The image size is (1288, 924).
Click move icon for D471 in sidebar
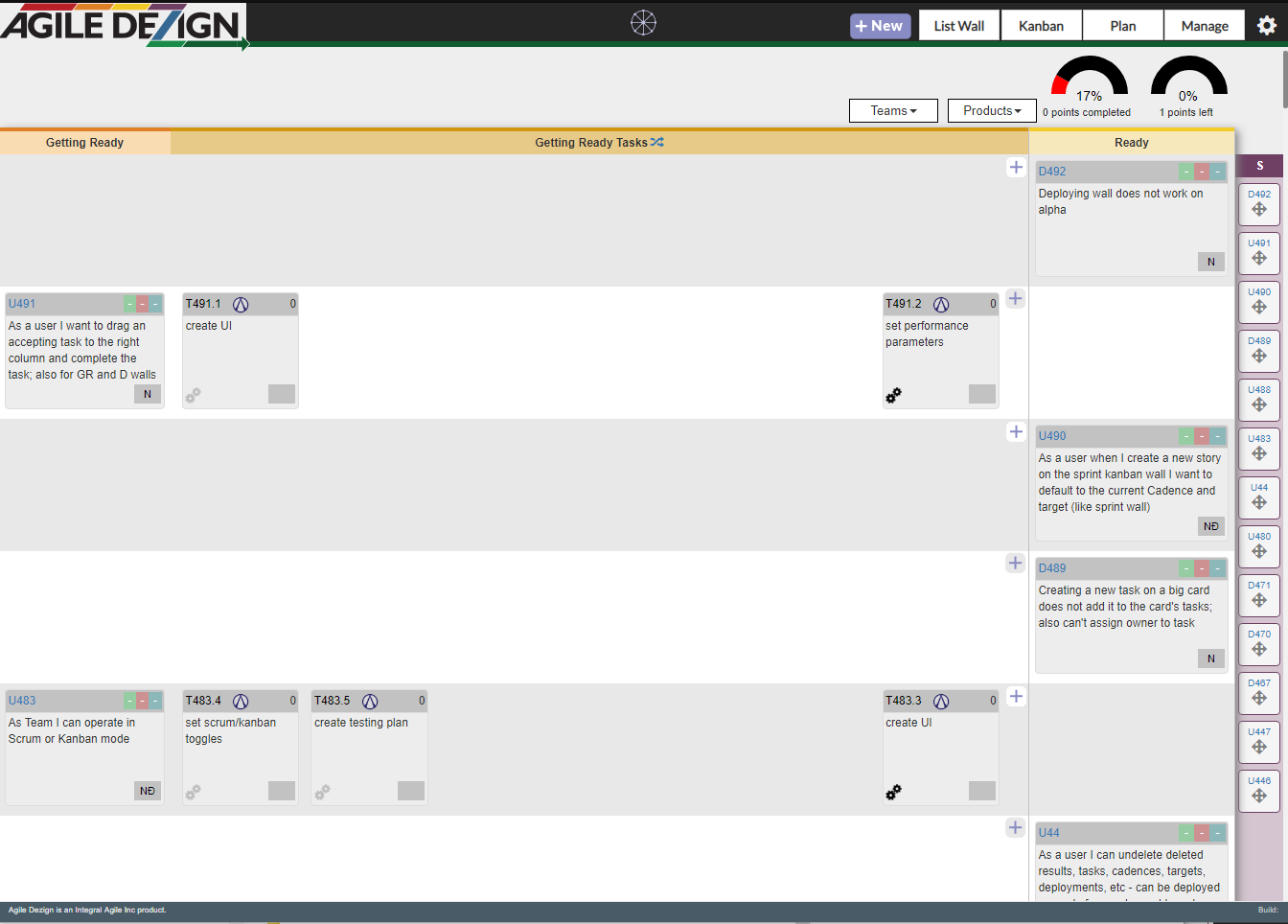(x=1259, y=601)
